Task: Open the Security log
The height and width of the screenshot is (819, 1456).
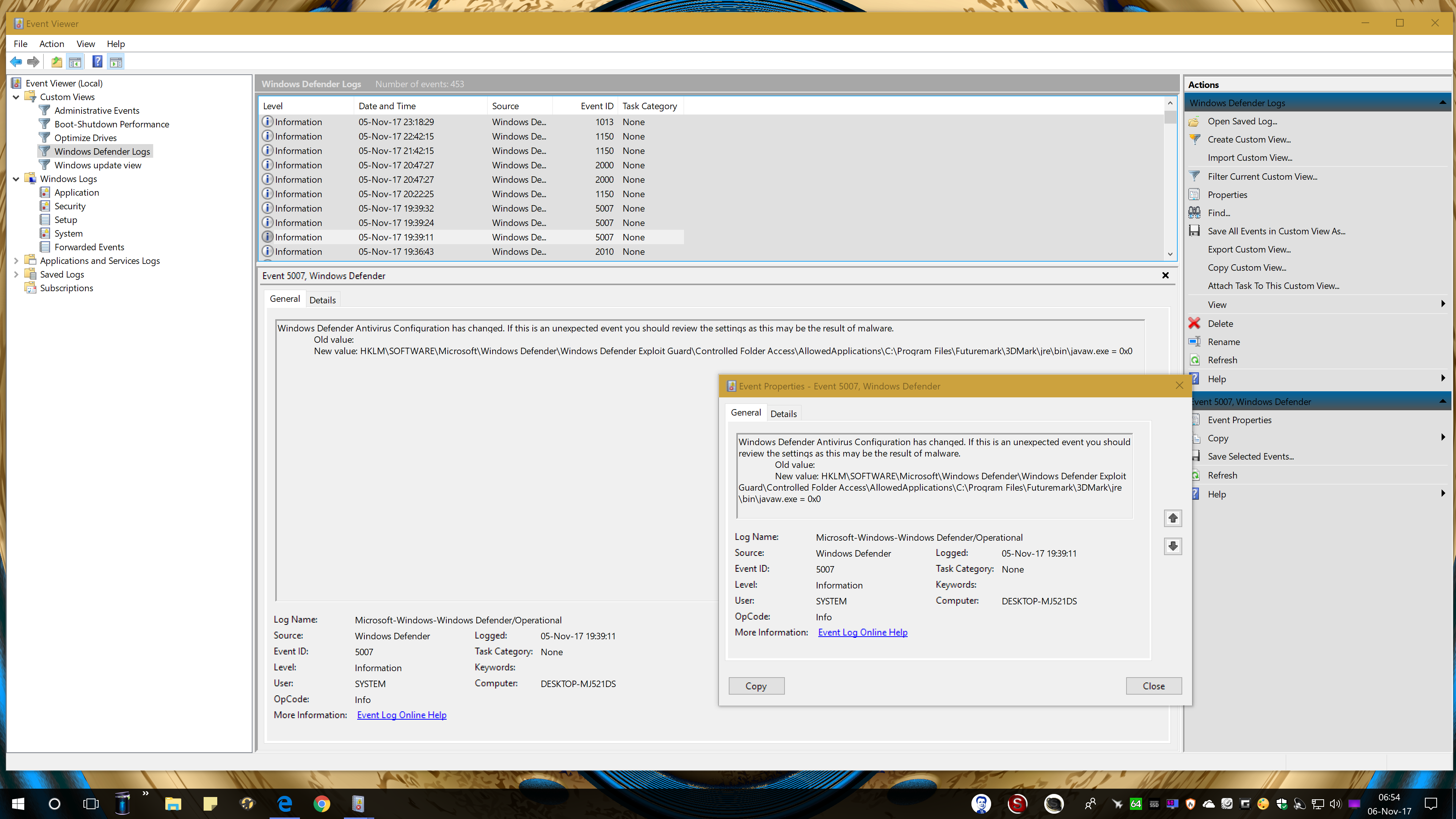Action: [x=70, y=206]
